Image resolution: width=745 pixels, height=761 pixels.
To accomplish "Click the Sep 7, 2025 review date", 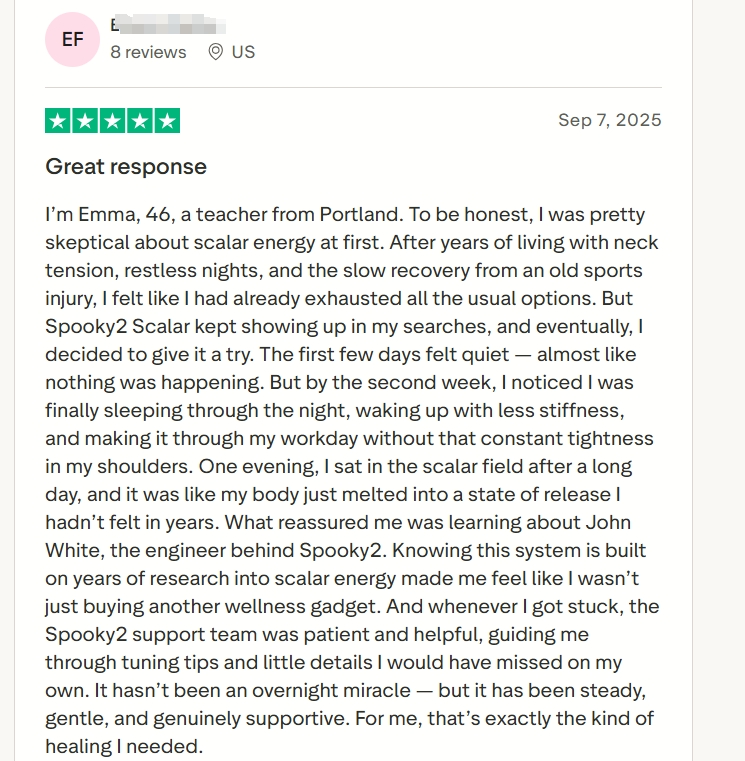I will tap(609, 120).
